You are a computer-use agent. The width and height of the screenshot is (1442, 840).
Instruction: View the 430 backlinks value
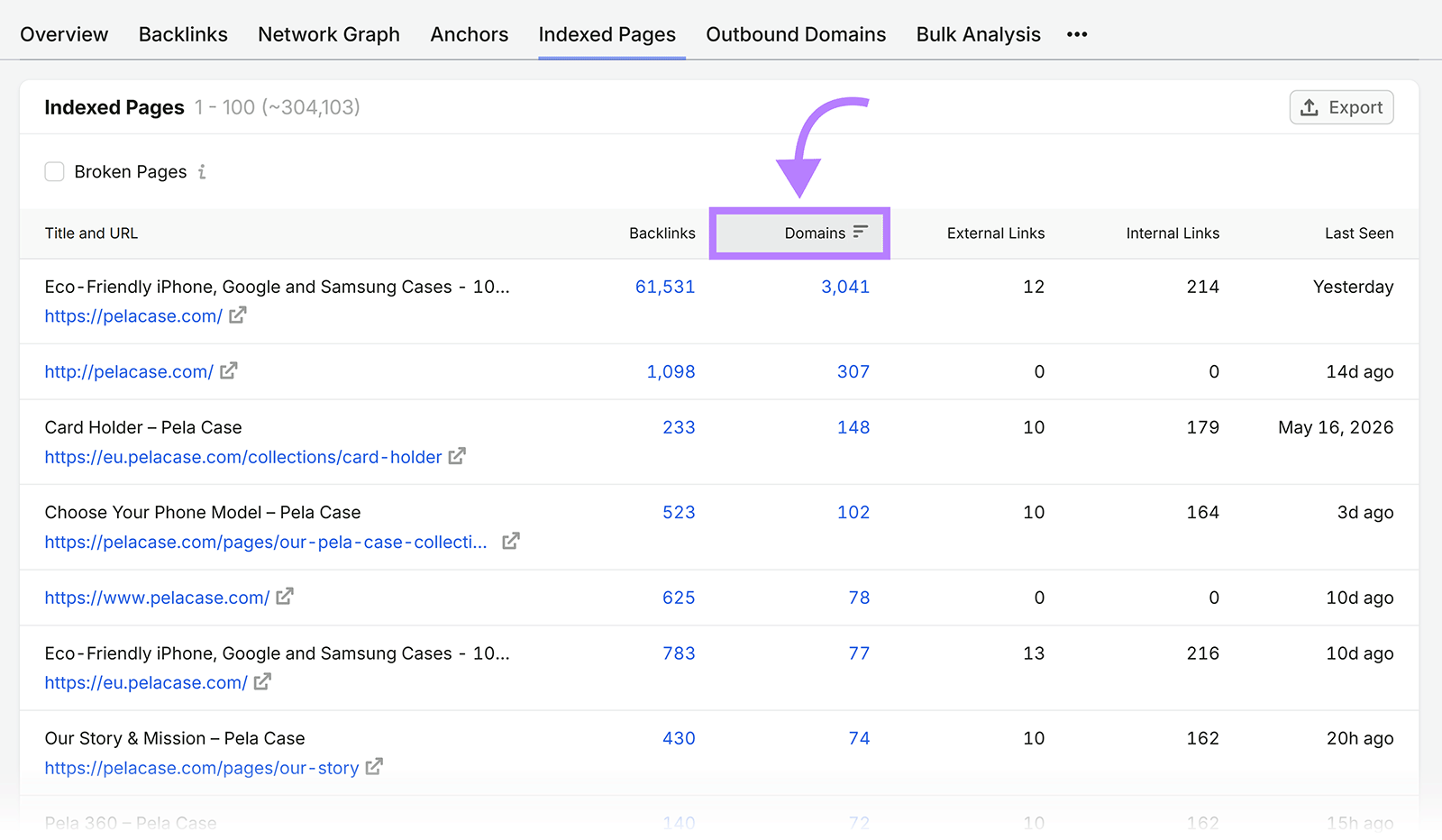click(679, 738)
